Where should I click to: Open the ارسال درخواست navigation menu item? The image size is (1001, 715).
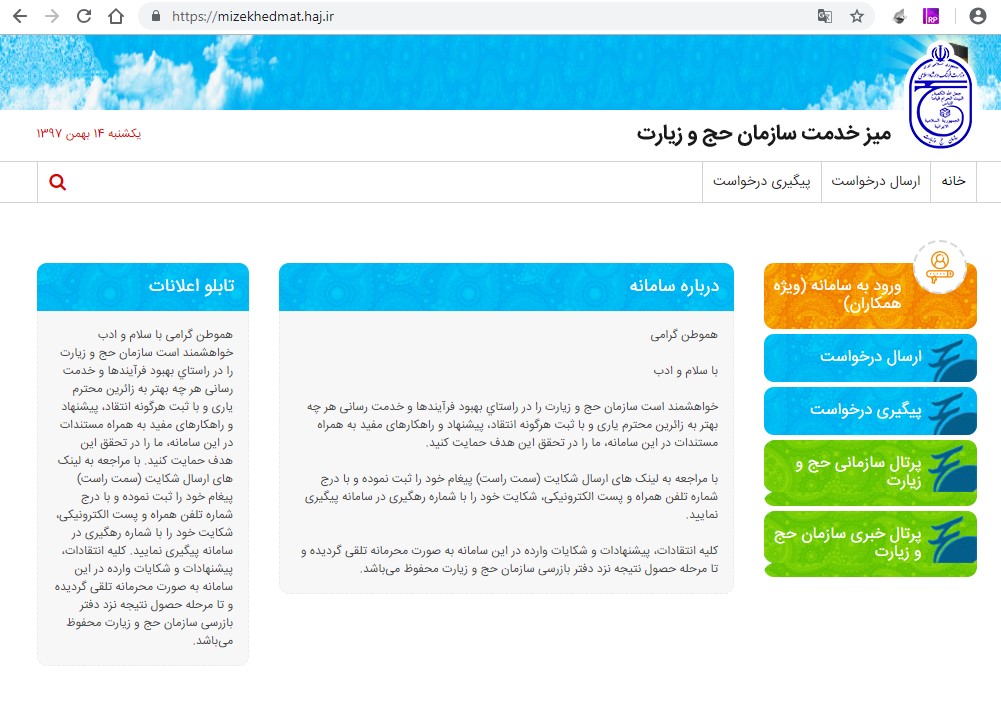[x=875, y=181]
